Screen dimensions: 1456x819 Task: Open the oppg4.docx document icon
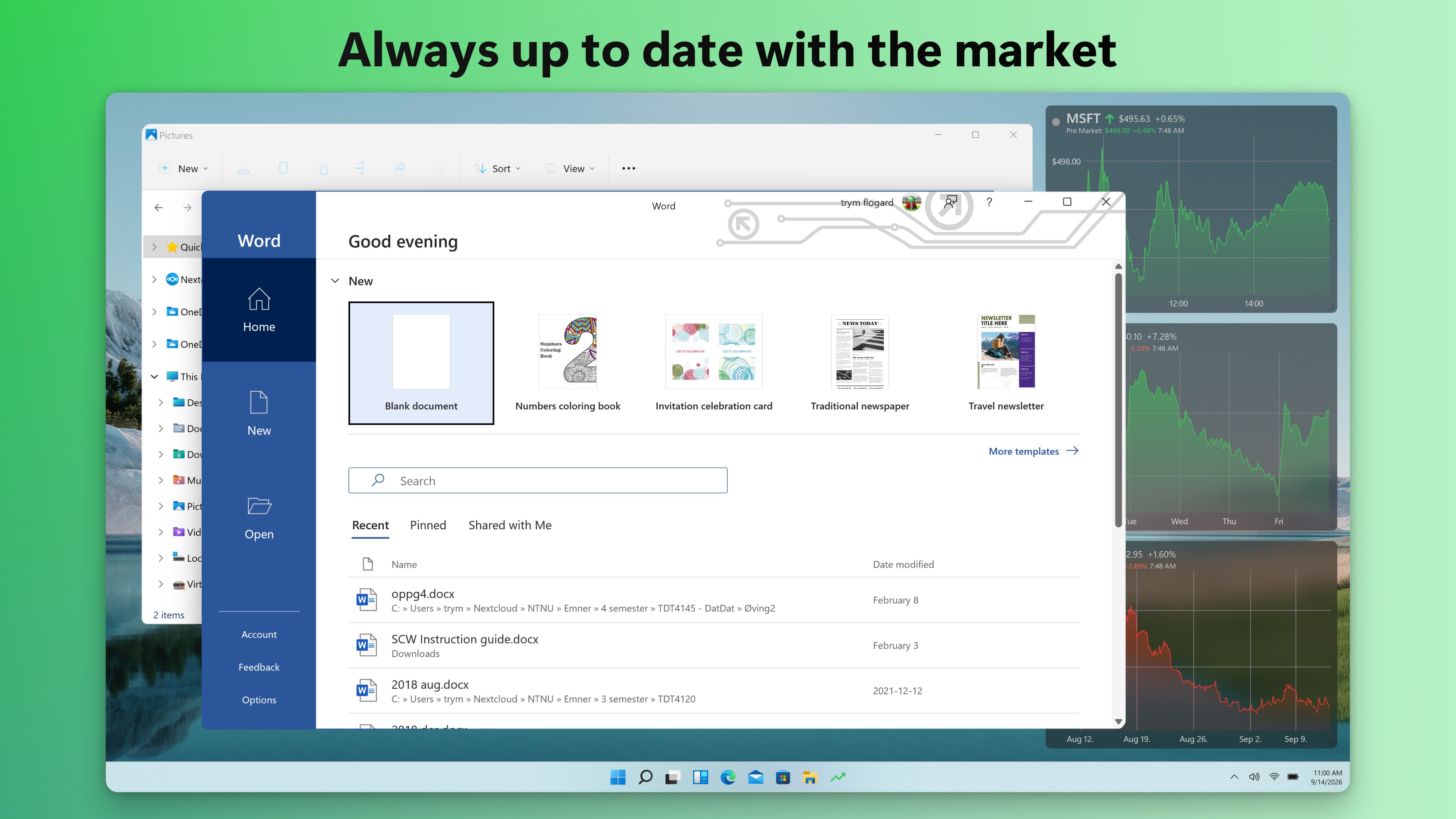point(366,600)
